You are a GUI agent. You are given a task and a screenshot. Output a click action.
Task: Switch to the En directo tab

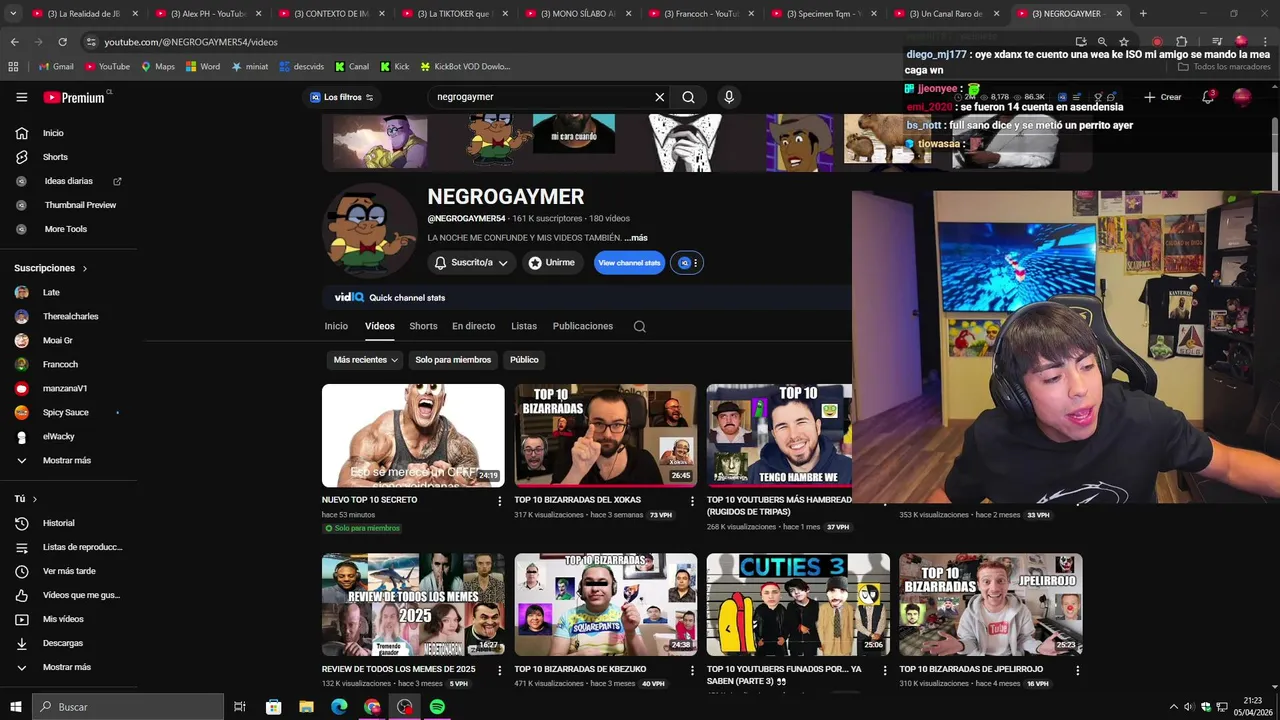473,326
